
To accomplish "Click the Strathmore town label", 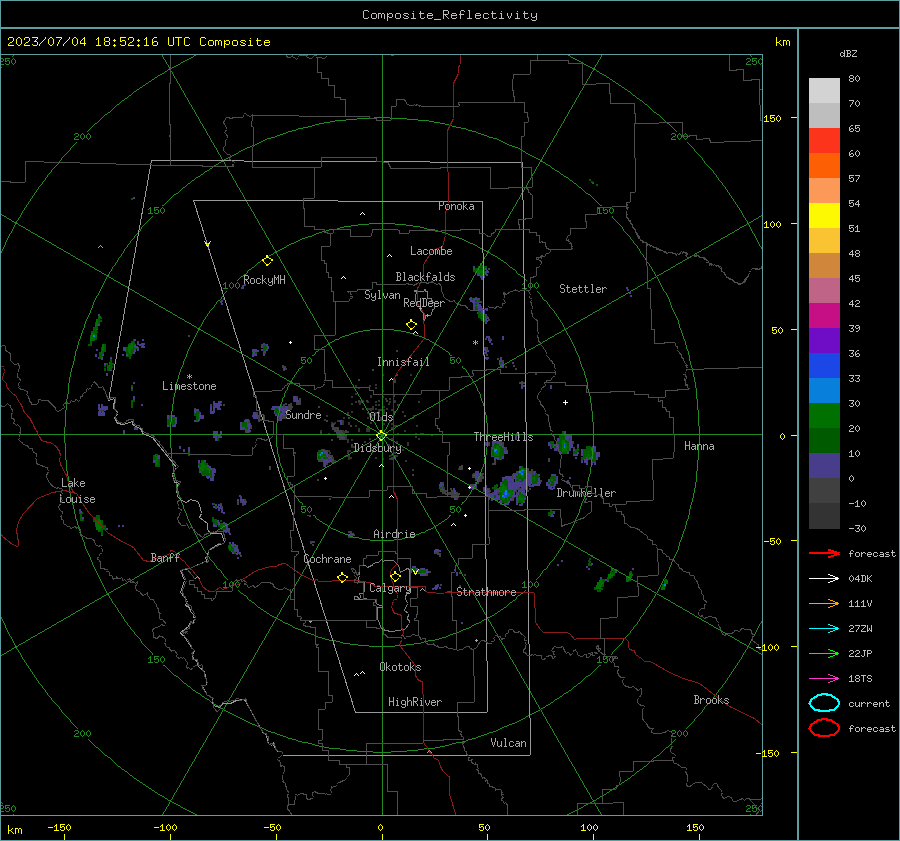I will pos(486,592).
